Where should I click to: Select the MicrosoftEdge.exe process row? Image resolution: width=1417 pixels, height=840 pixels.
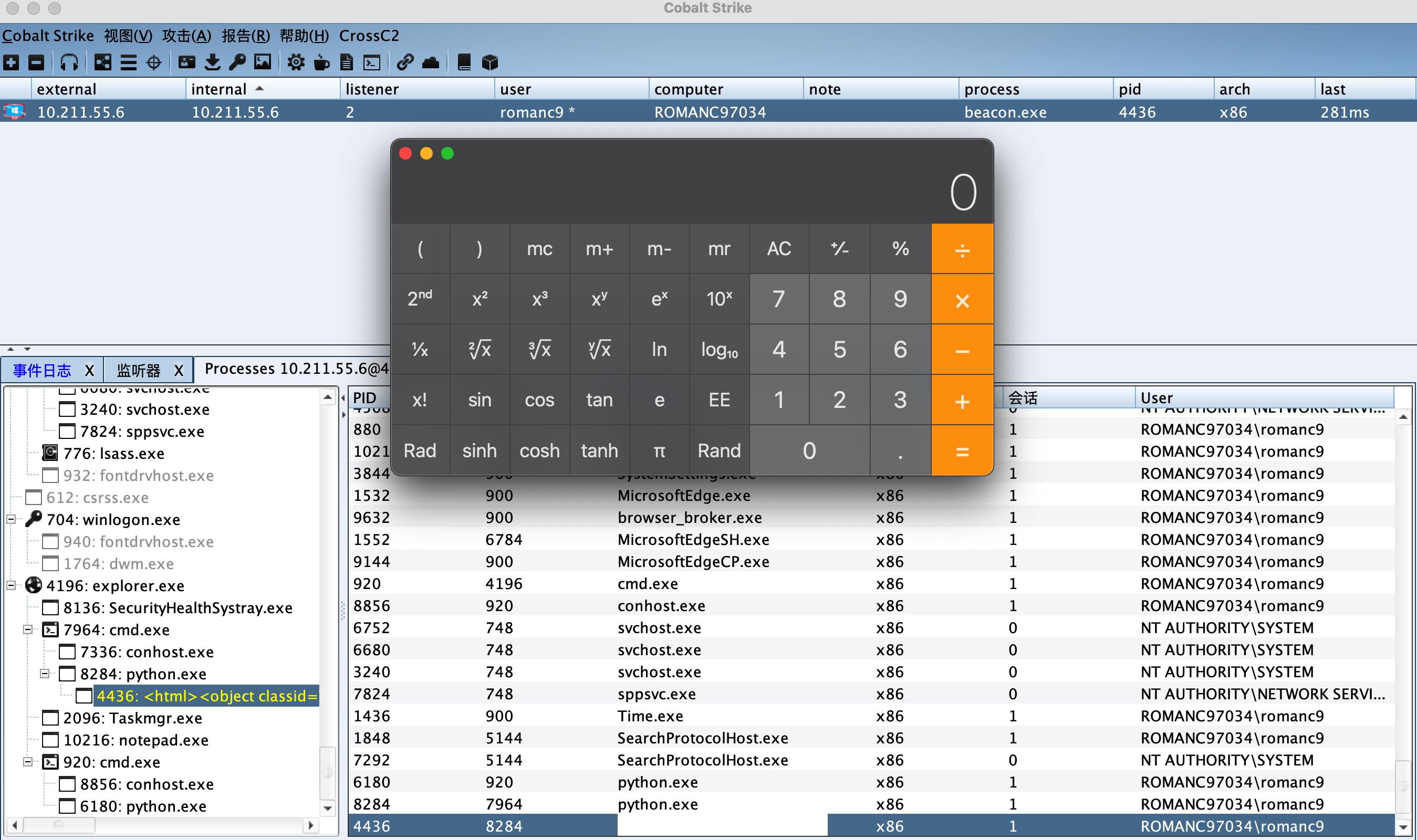871,495
